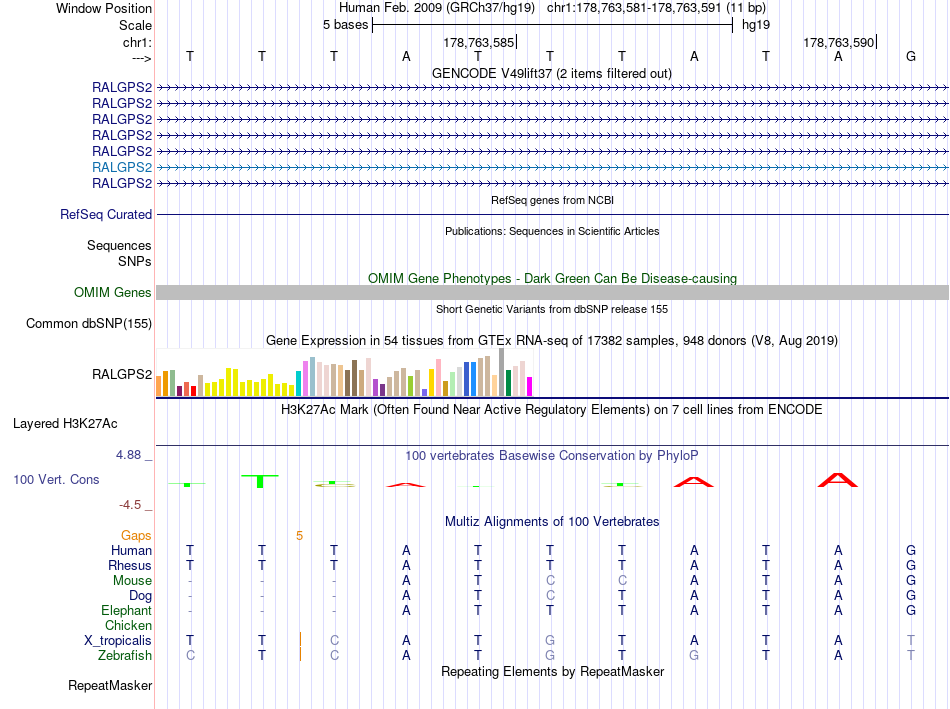The image size is (950, 709).
Task: Select the Scale label in the ruler
Action: (135, 25)
